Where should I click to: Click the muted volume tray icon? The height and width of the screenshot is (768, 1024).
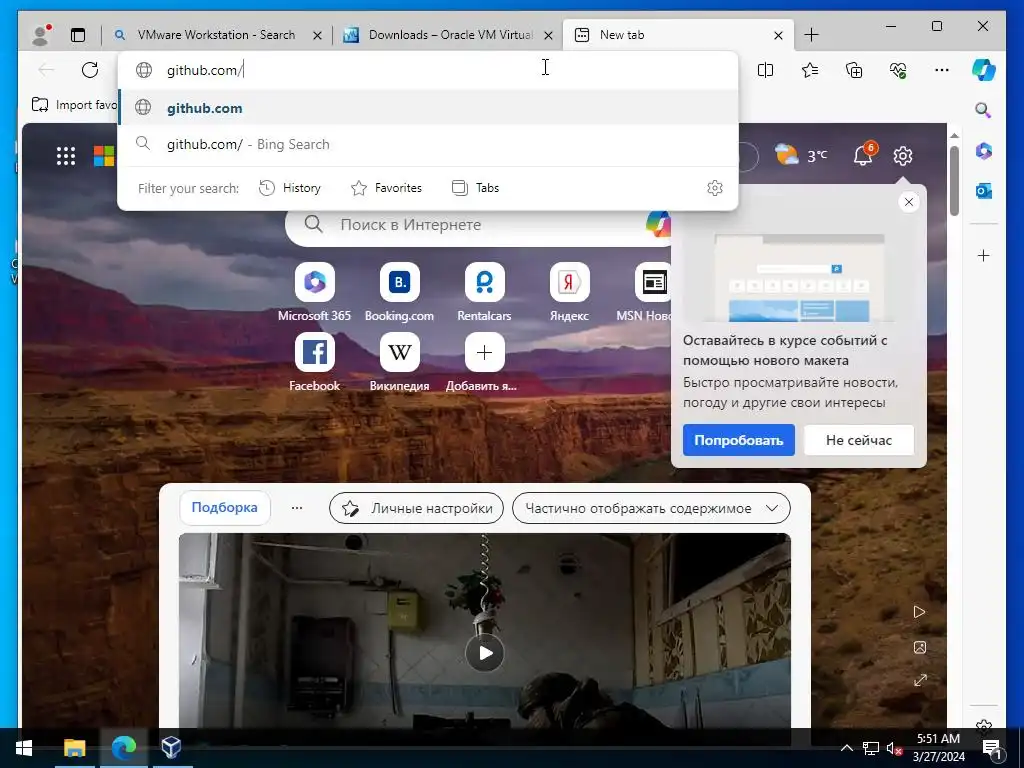894,748
